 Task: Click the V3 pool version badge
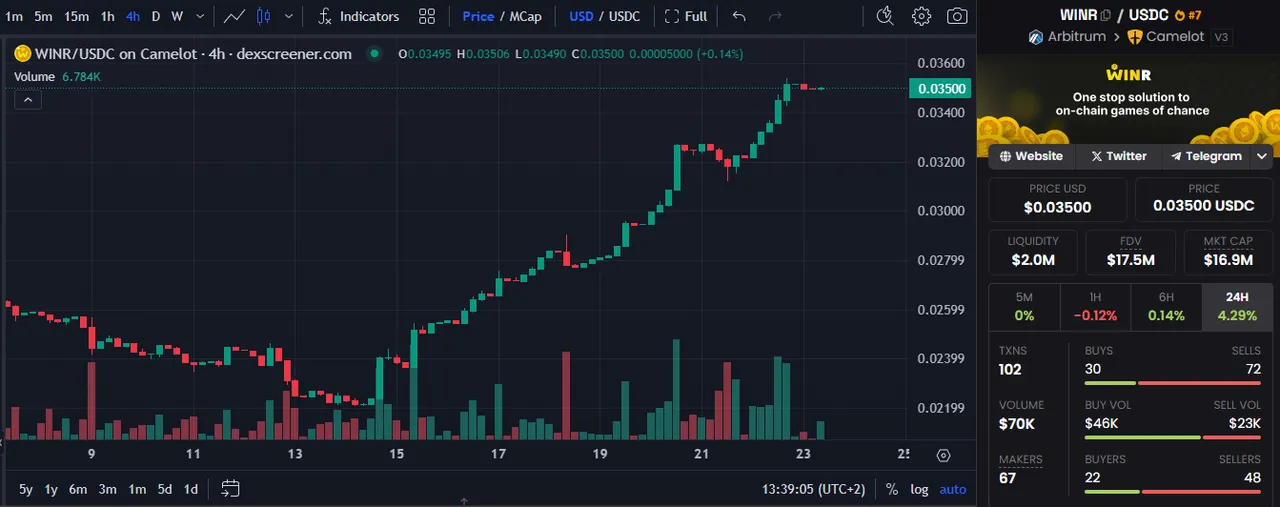pyautogui.click(x=1220, y=37)
